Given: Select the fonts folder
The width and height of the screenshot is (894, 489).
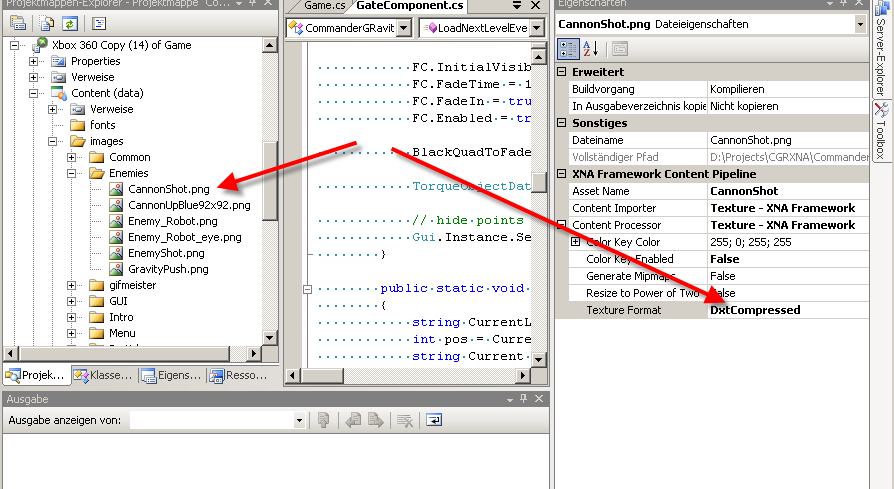Looking at the screenshot, I should coord(103,125).
